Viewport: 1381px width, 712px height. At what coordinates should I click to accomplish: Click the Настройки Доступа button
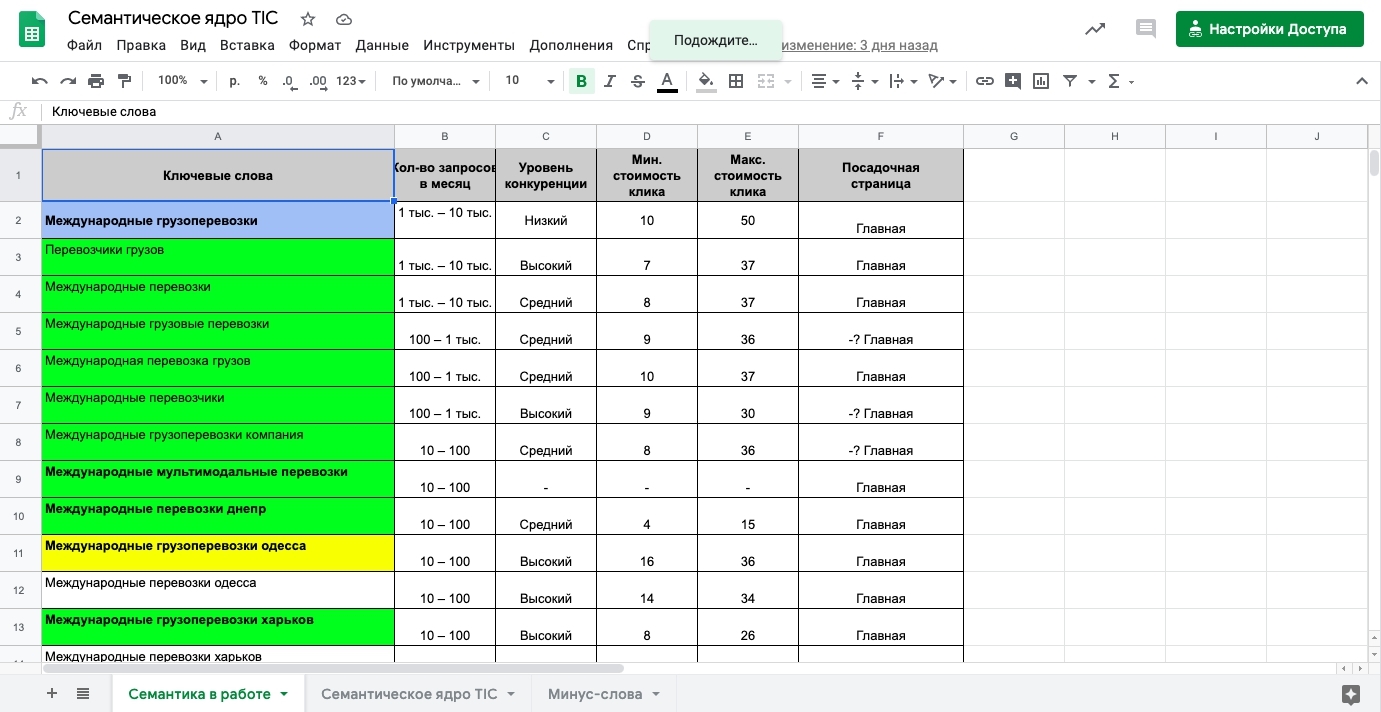pyautogui.click(x=1268, y=29)
